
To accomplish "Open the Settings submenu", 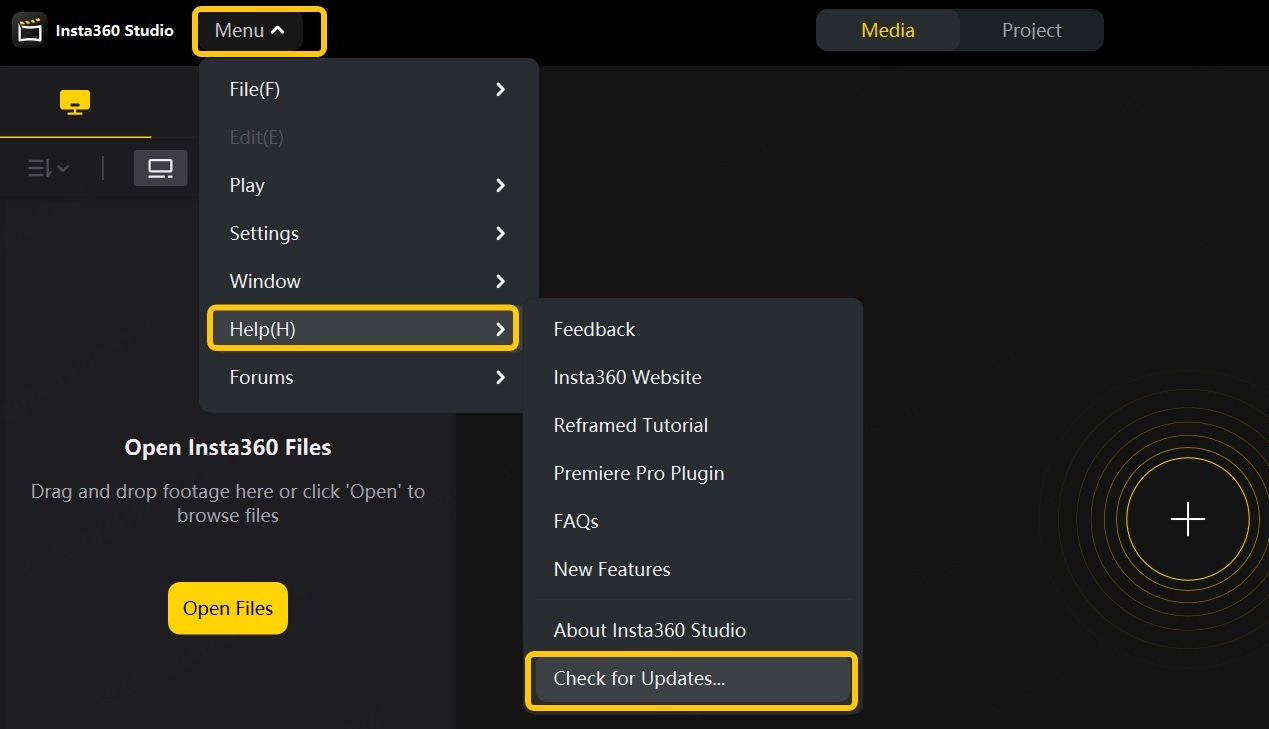I will (x=369, y=233).
